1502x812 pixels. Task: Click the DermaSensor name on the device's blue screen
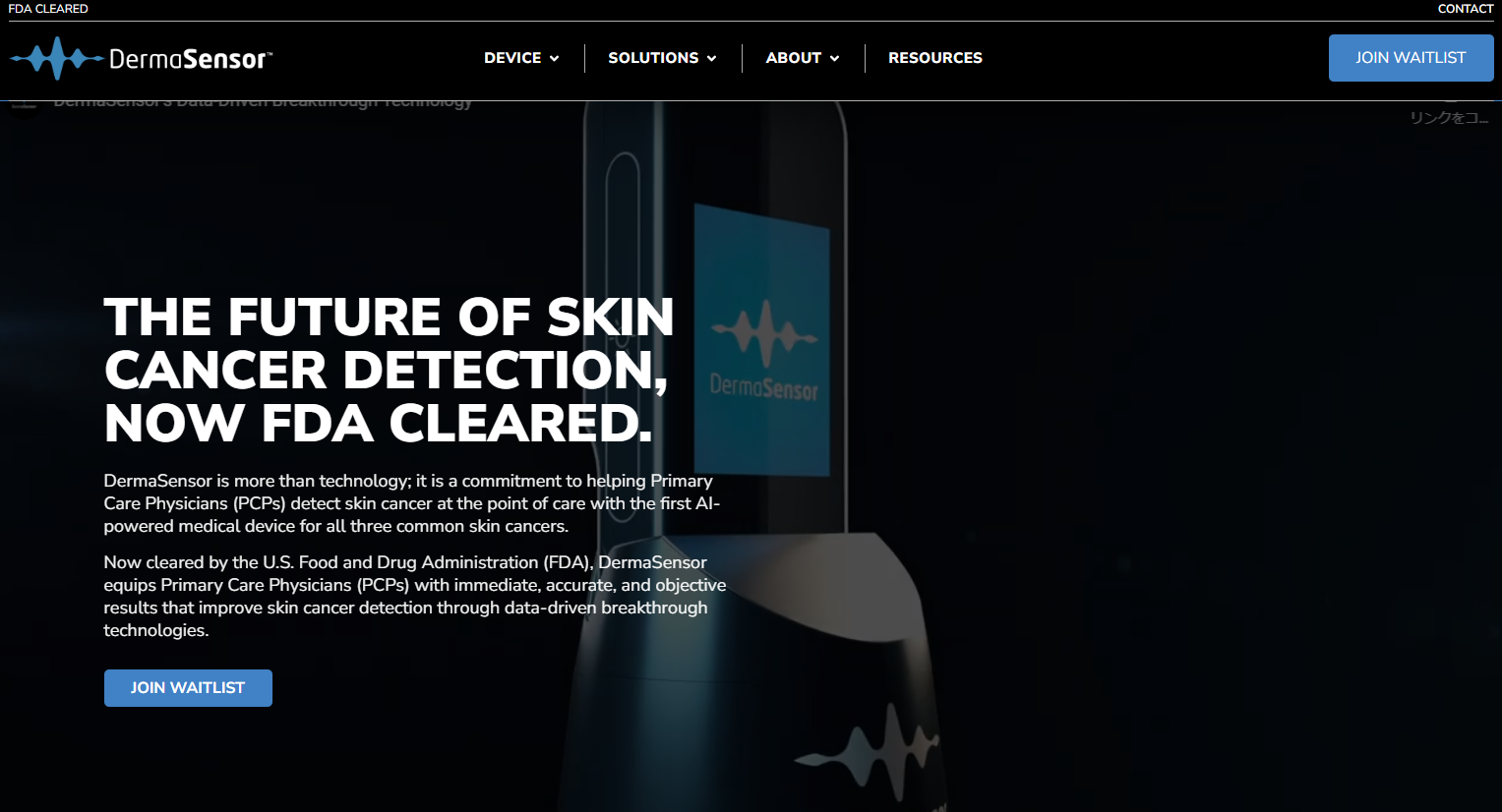tap(764, 388)
